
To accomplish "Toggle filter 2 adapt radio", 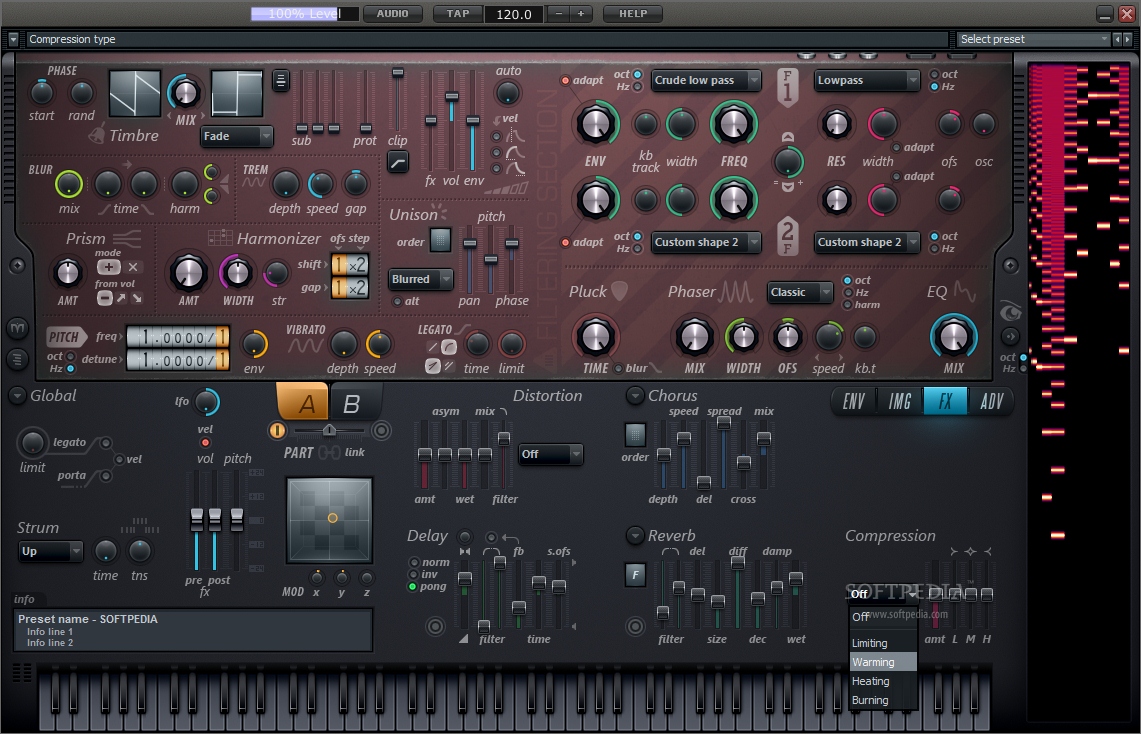I will point(565,243).
